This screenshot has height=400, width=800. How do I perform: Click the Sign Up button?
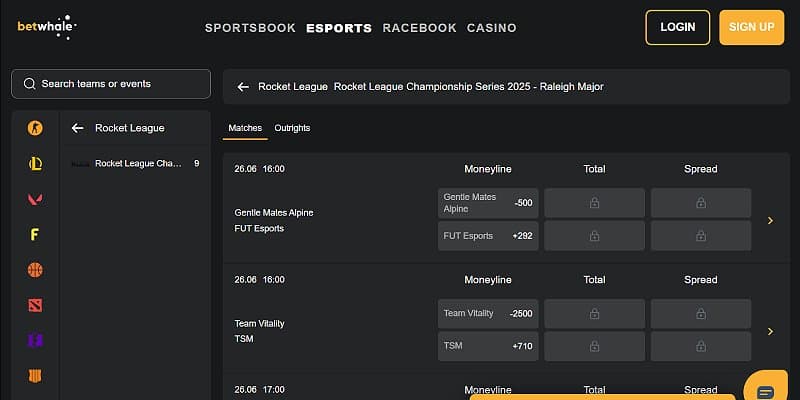click(751, 27)
